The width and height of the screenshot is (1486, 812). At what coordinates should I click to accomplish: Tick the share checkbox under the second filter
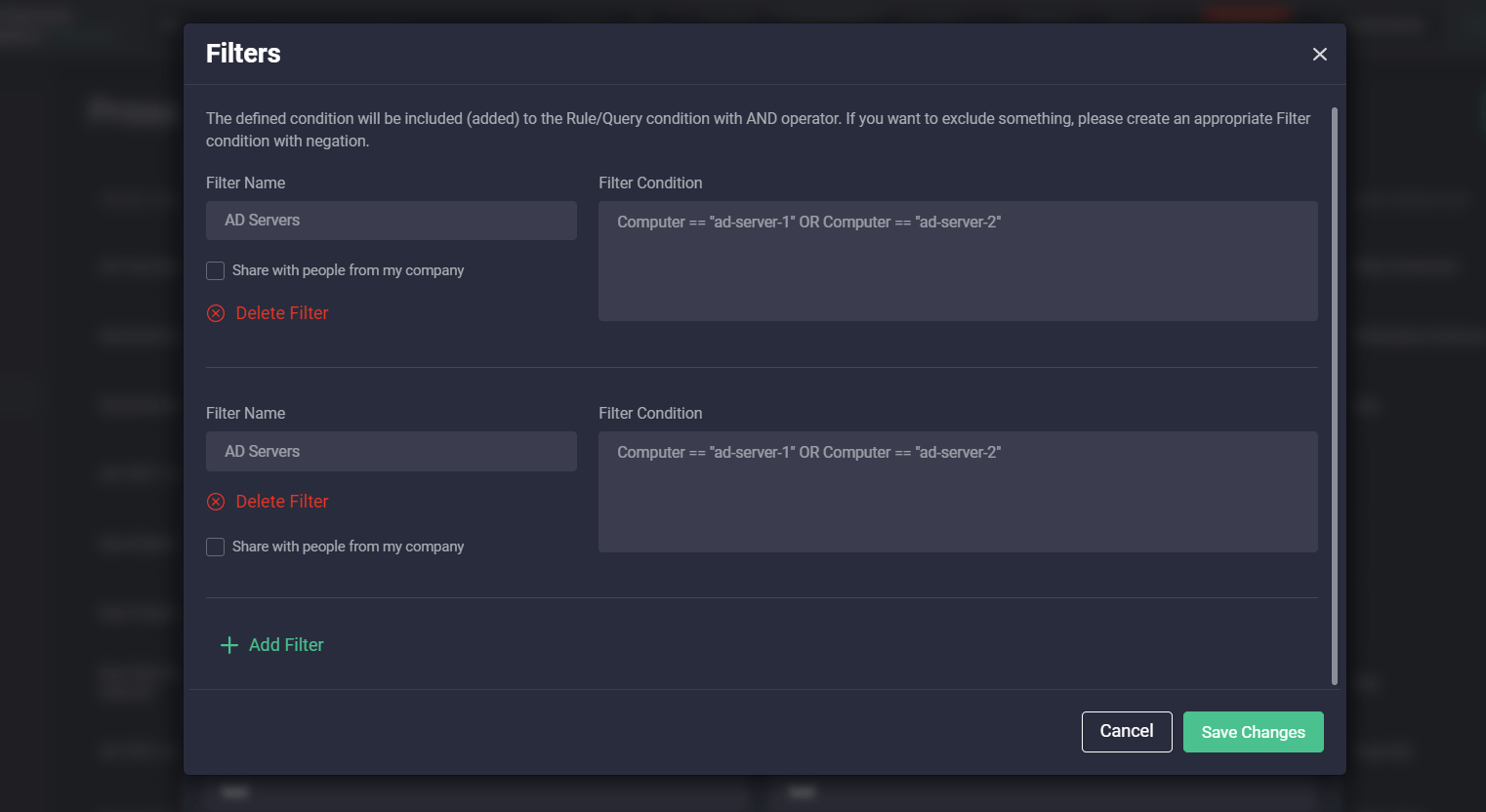(216, 547)
